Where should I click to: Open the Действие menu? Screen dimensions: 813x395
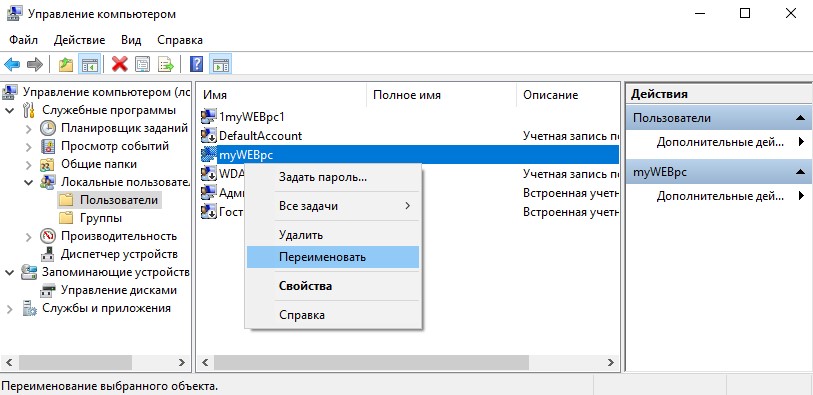point(79,40)
